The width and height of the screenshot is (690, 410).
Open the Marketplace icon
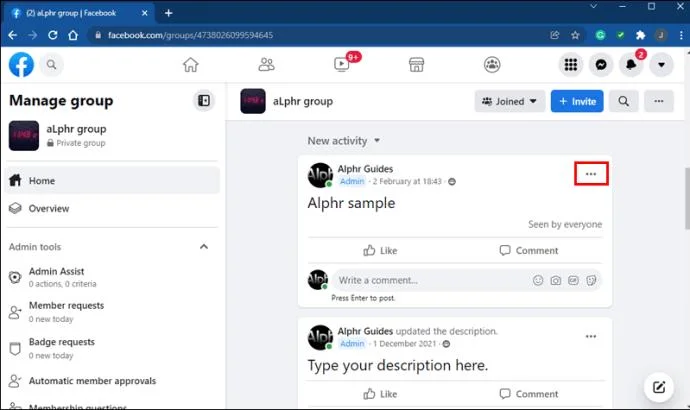click(416, 65)
